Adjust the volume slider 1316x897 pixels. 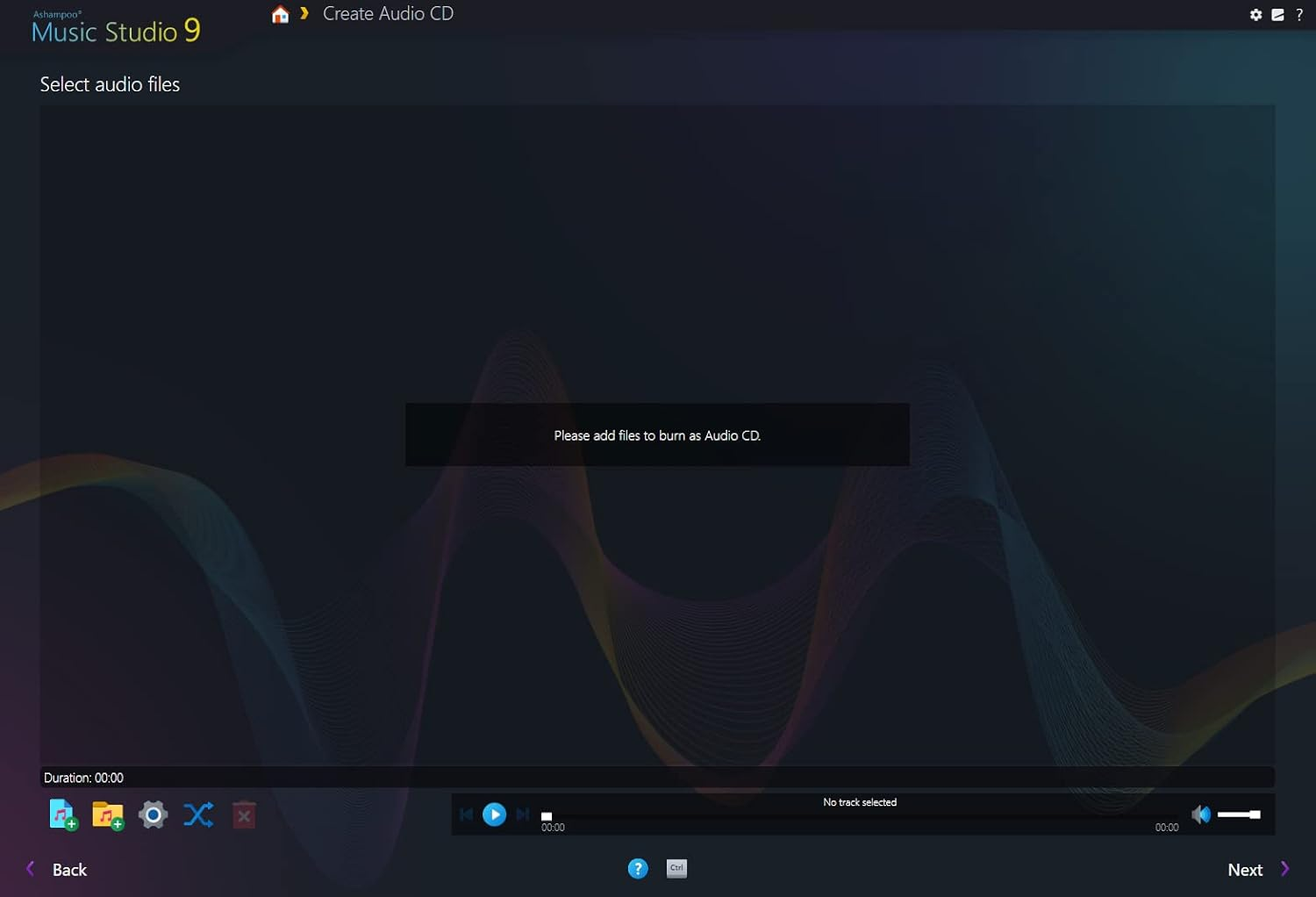[1239, 814]
